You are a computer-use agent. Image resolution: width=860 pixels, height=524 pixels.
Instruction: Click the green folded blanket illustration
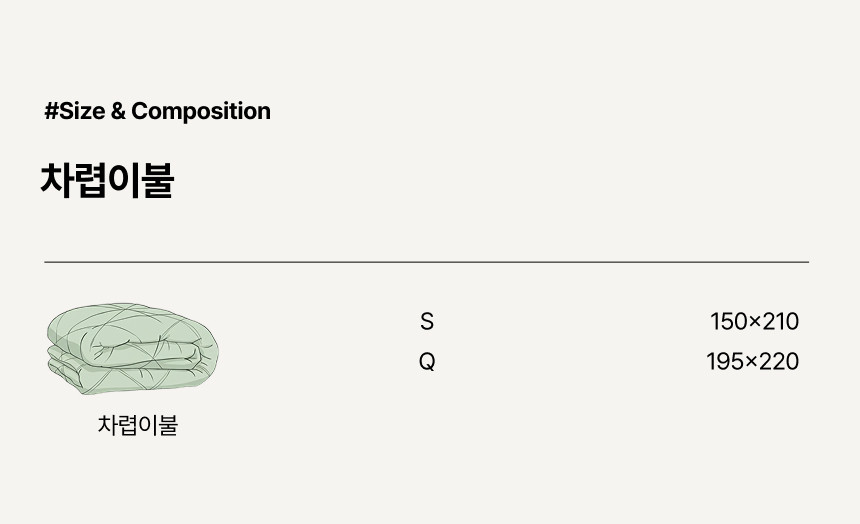pos(133,348)
